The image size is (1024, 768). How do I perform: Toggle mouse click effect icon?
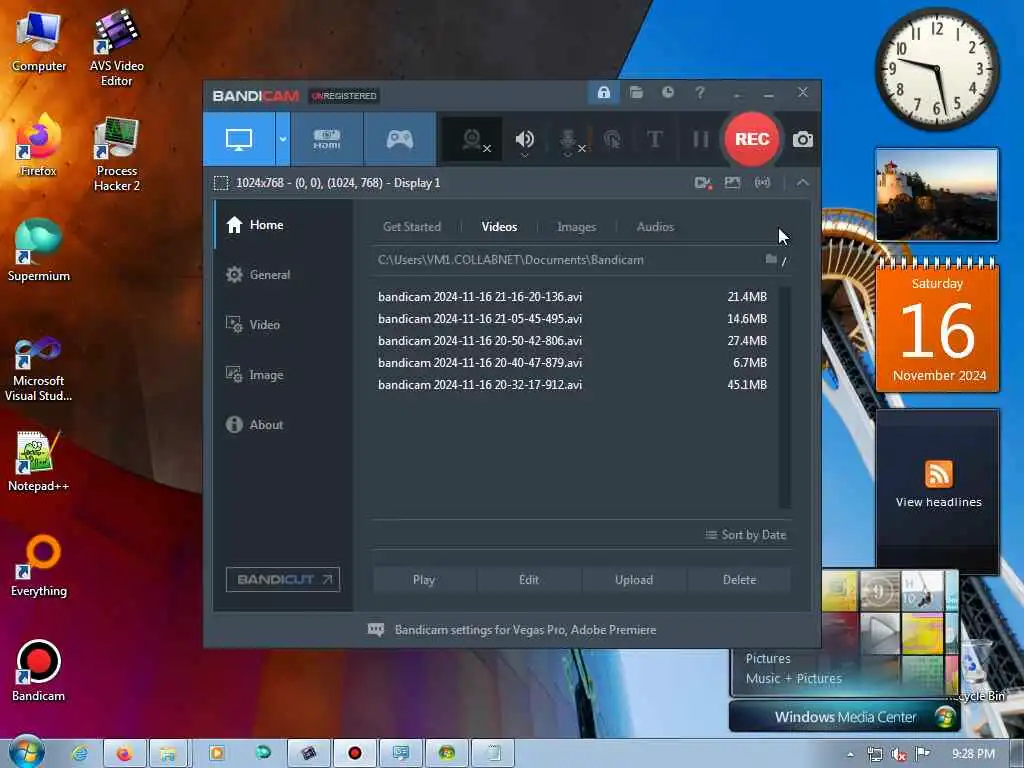tap(612, 139)
